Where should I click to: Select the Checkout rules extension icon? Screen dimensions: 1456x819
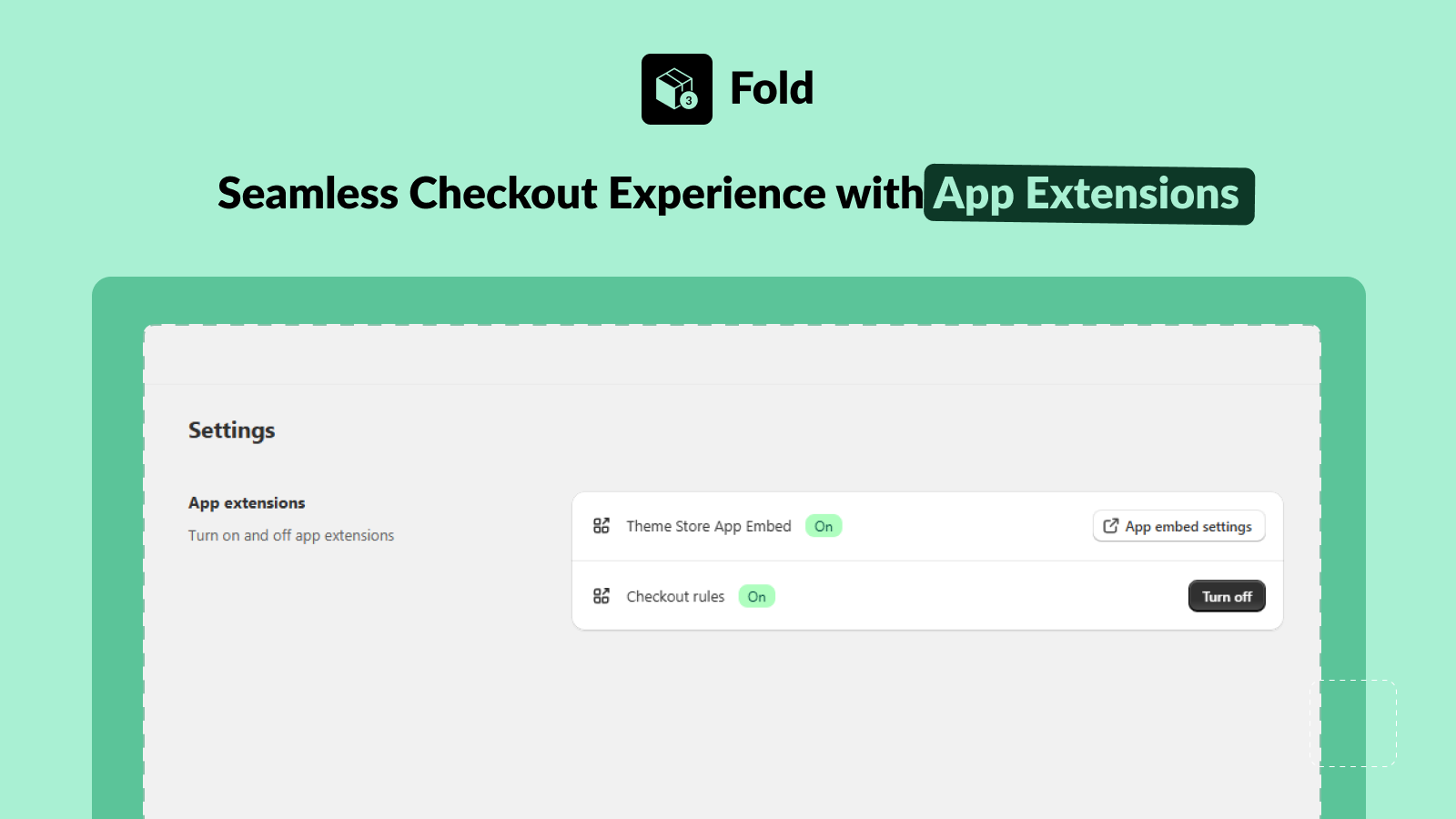(602, 596)
